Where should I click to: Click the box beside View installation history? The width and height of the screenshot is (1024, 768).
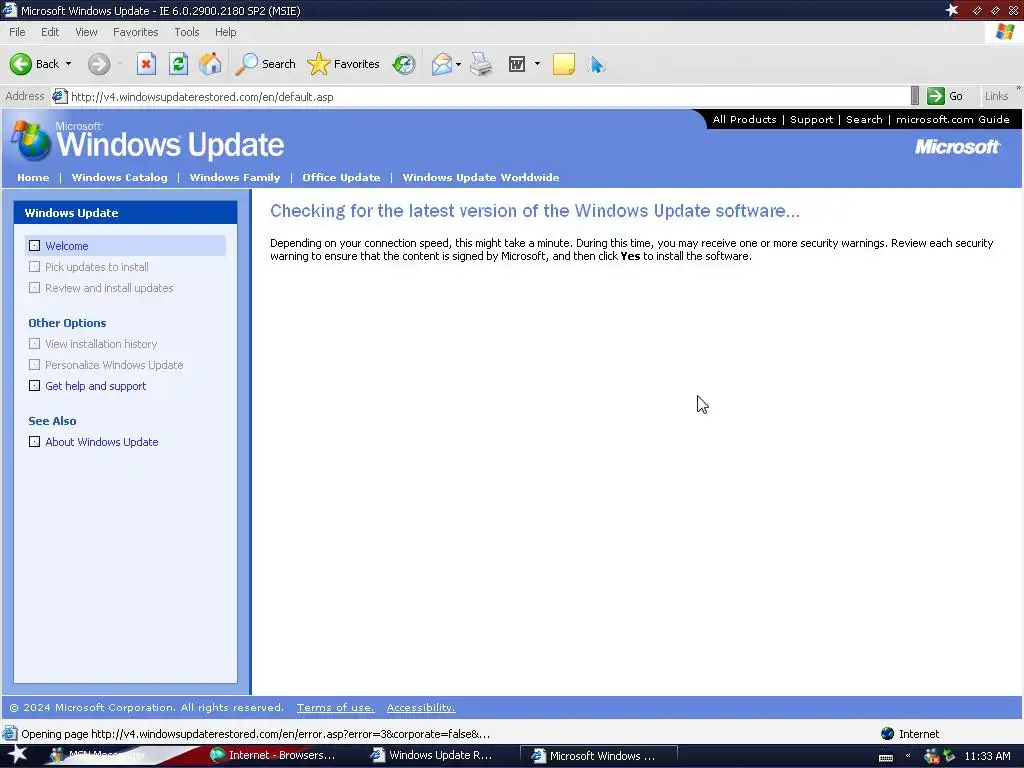35,344
